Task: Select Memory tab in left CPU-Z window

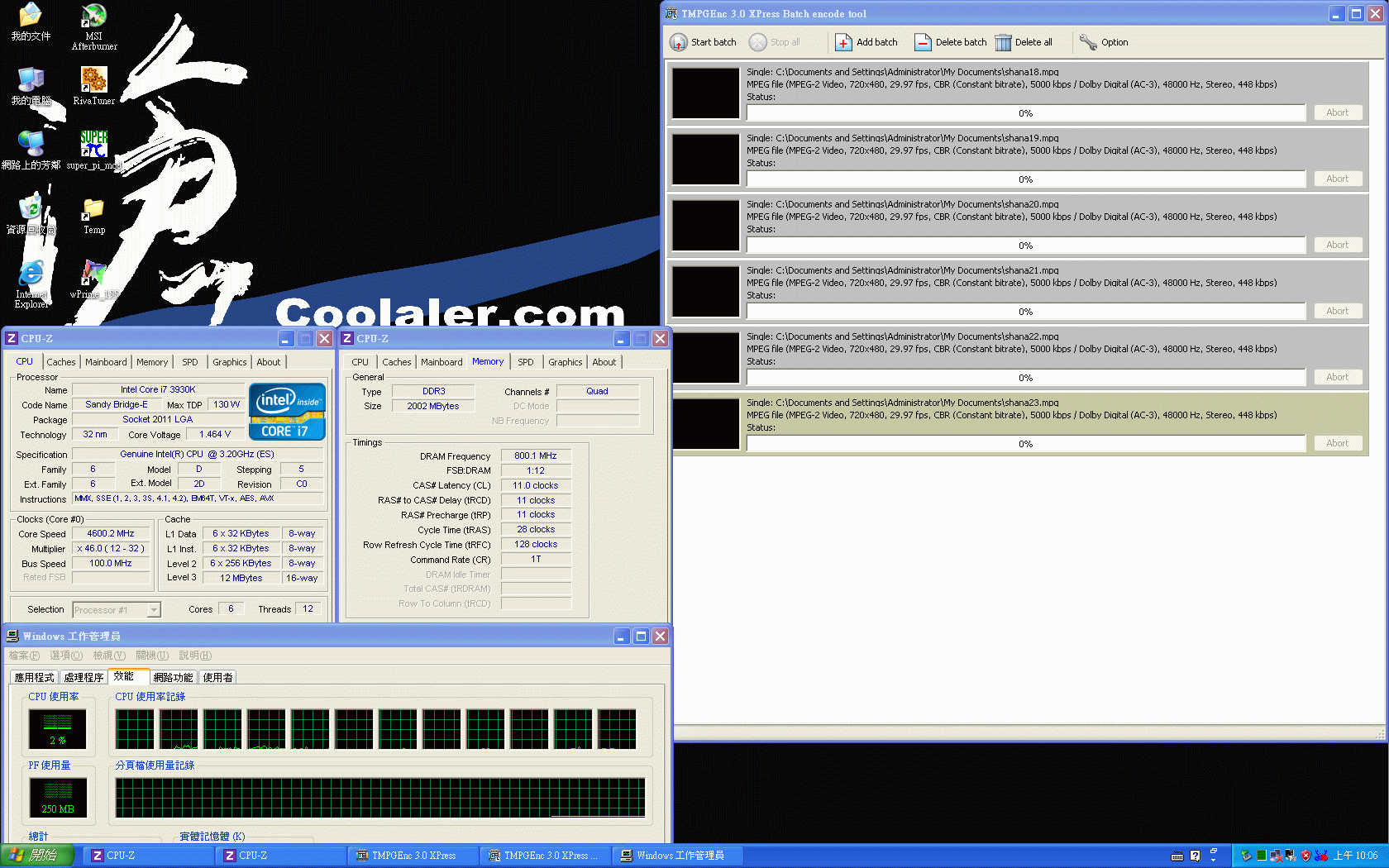Action: point(152,362)
